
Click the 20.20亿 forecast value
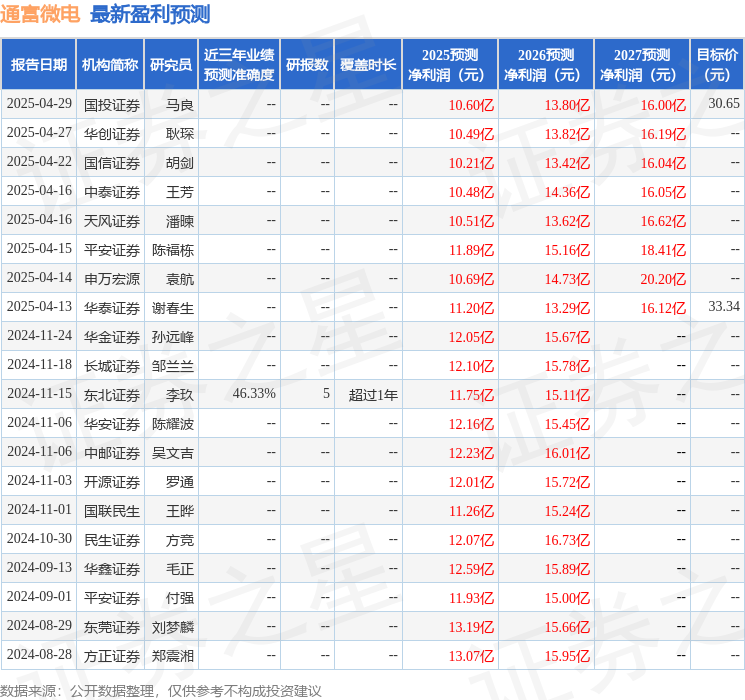pyautogui.click(x=663, y=278)
